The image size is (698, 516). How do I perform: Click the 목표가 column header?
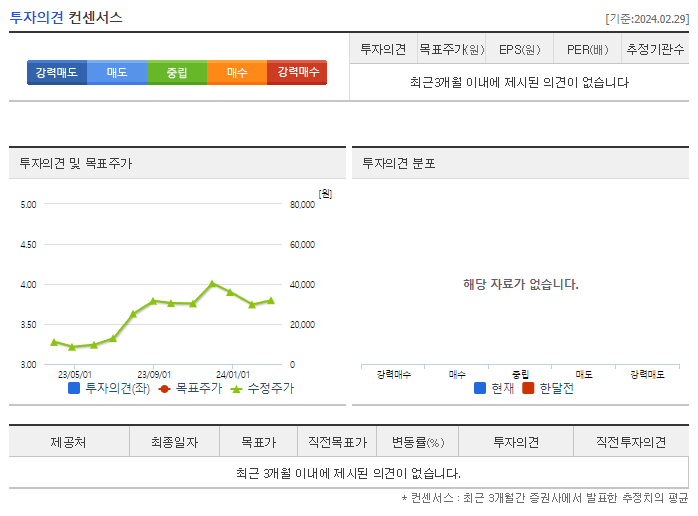(x=259, y=442)
